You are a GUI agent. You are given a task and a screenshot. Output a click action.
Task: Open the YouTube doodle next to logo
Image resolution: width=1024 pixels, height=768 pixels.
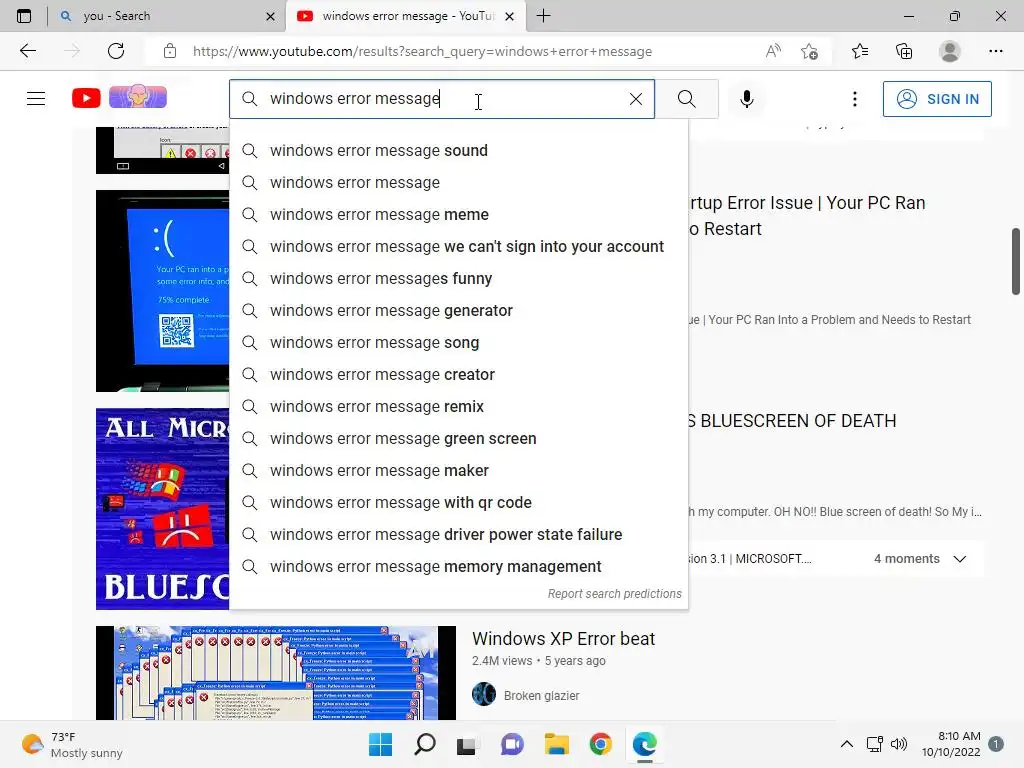(138, 97)
